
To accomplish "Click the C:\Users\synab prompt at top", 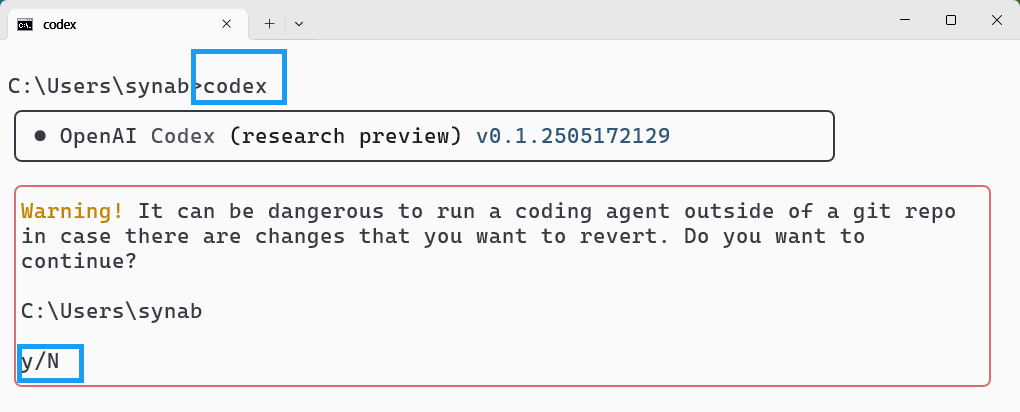I will [x=98, y=87].
